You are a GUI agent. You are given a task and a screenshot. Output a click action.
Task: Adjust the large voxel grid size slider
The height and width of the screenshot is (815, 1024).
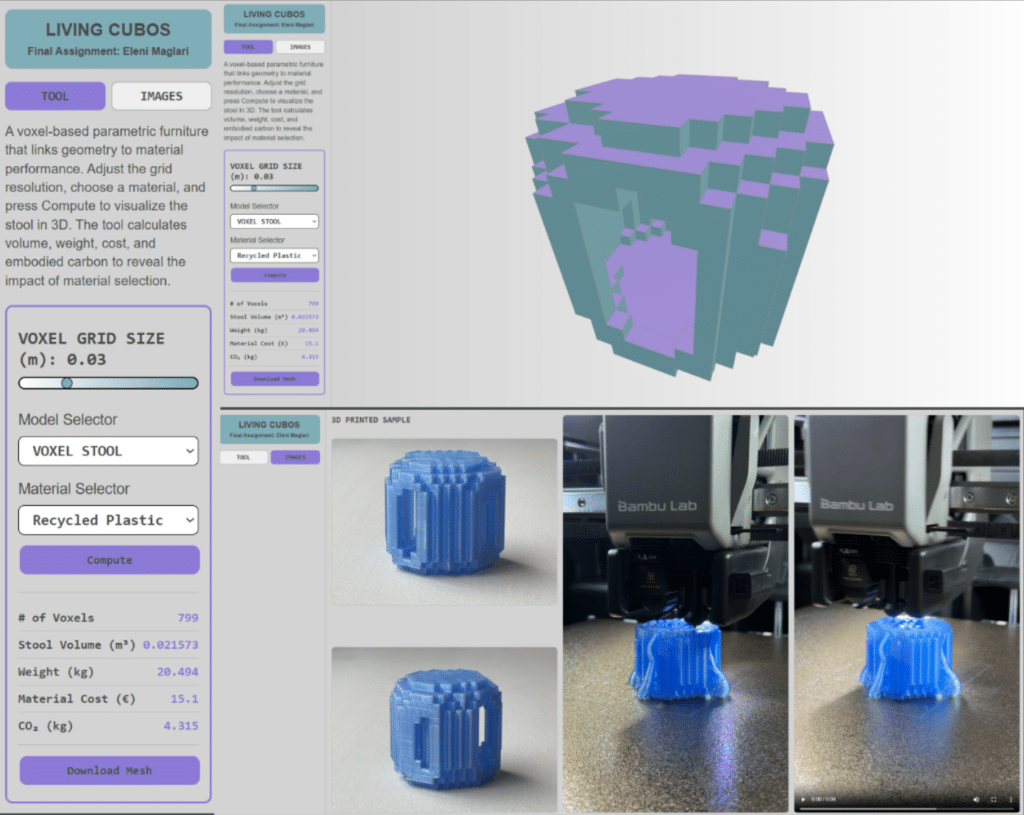click(67, 383)
